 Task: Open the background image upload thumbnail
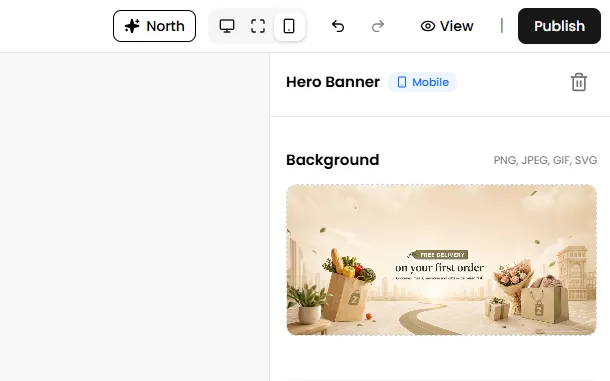click(442, 260)
